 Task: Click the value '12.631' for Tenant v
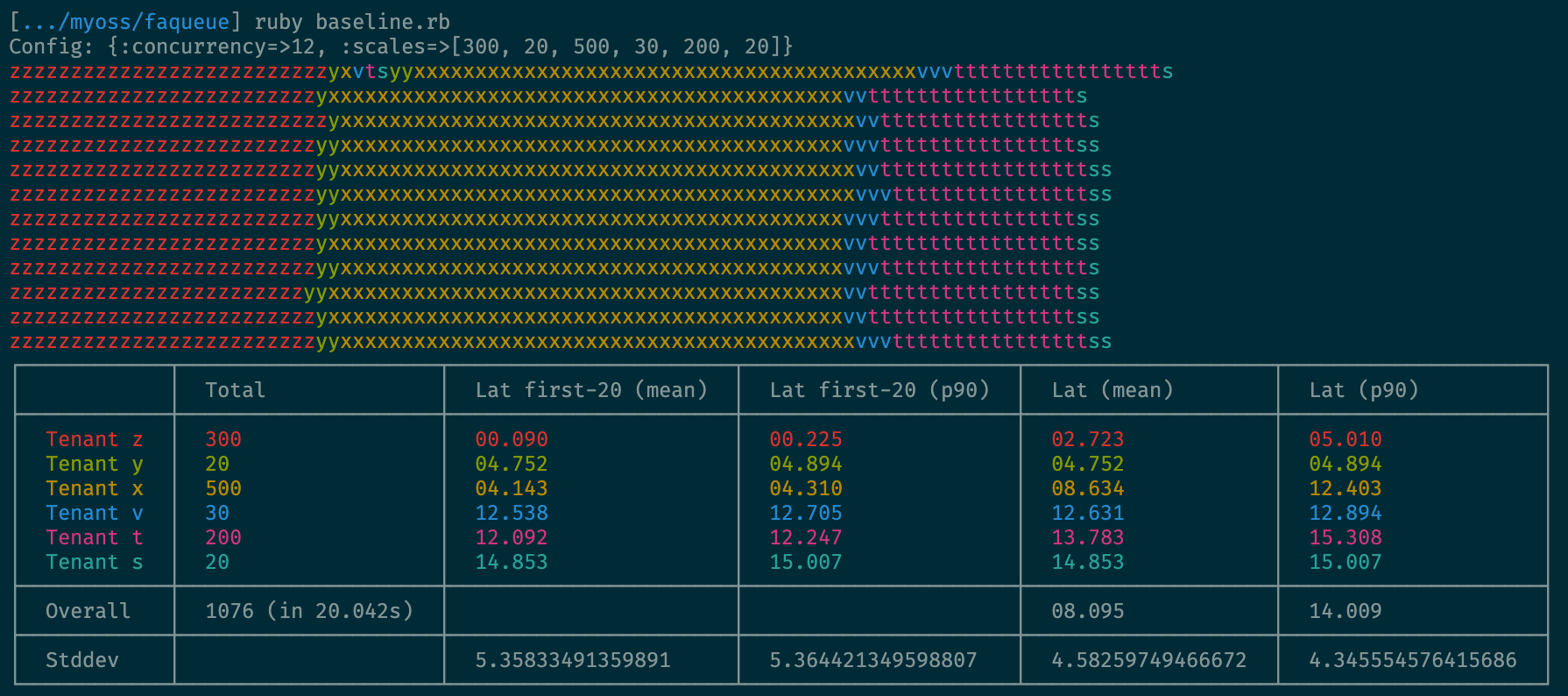pos(1088,513)
